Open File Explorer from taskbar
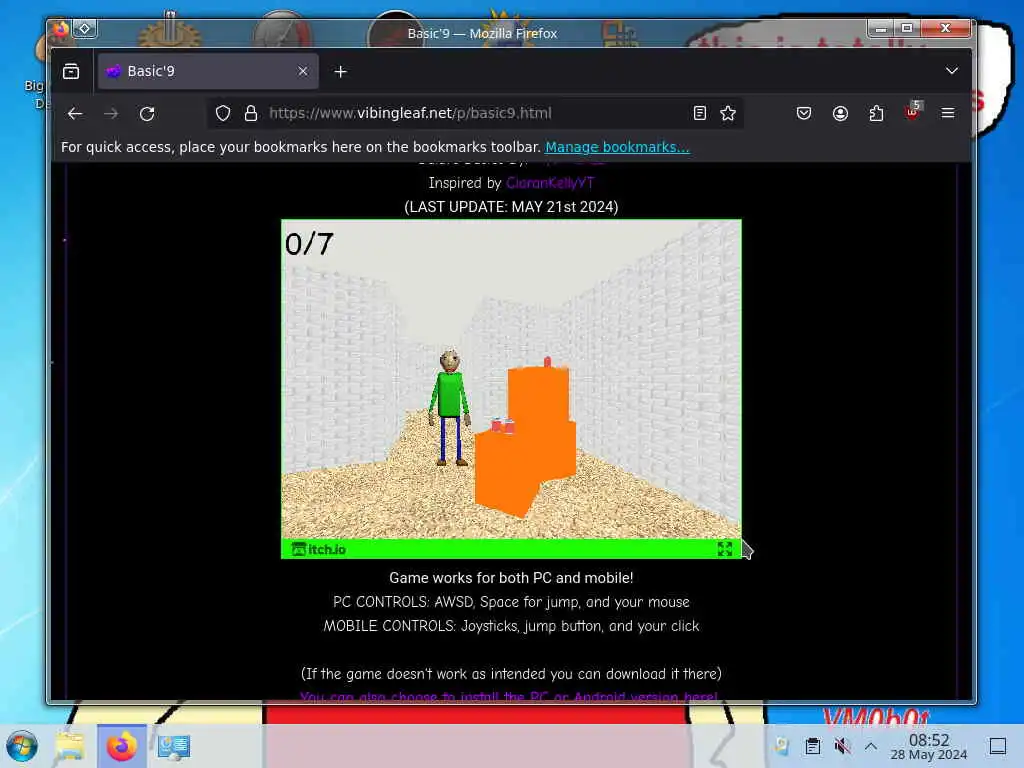The height and width of the screenshot is (768, 1024). pos(70,746)
